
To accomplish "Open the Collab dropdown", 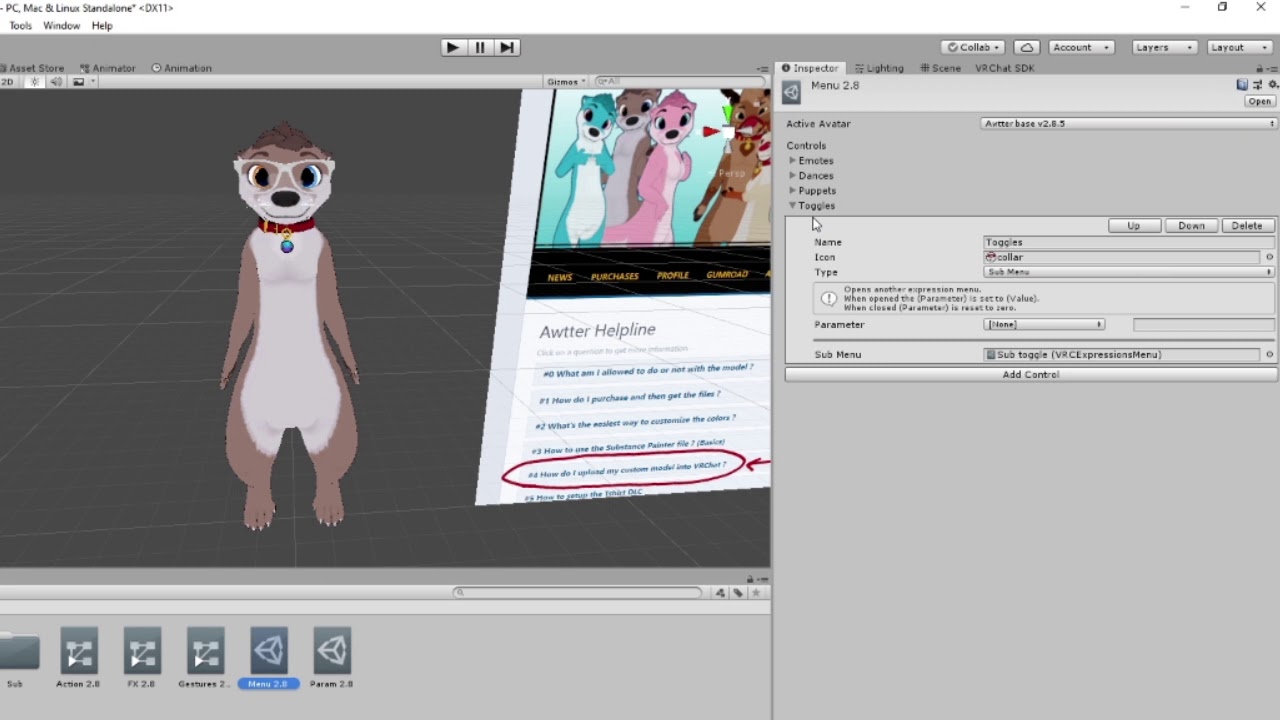I will tap(975, 47).
